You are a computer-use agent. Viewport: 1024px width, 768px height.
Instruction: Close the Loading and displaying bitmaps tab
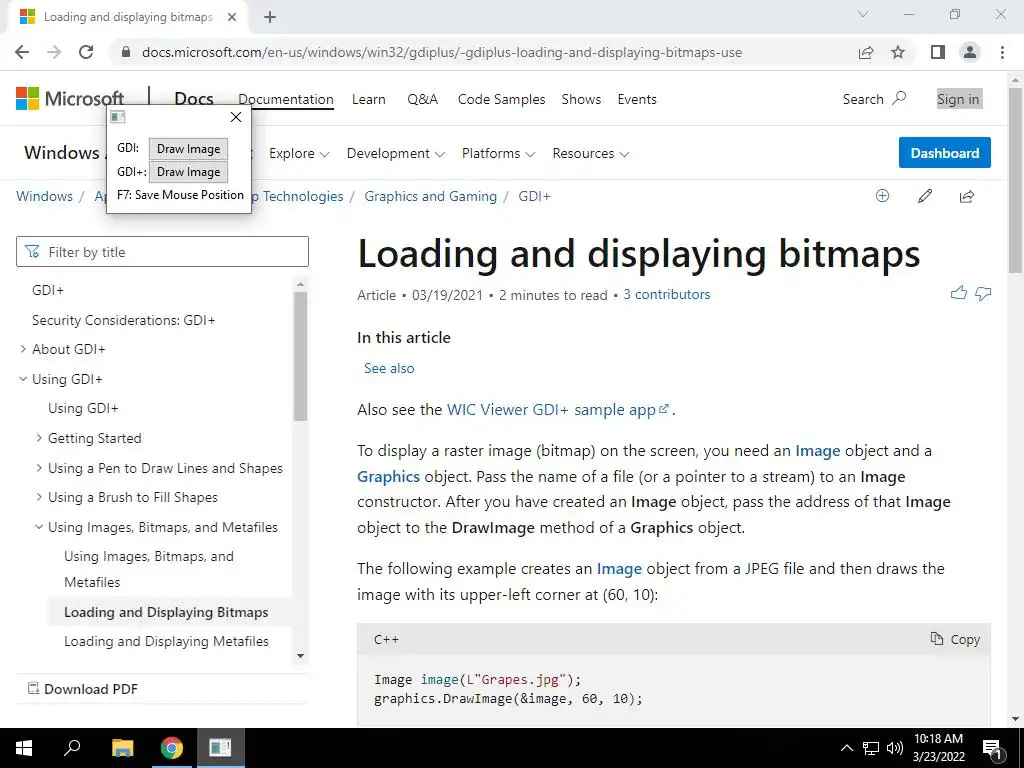tap(232, 17)
